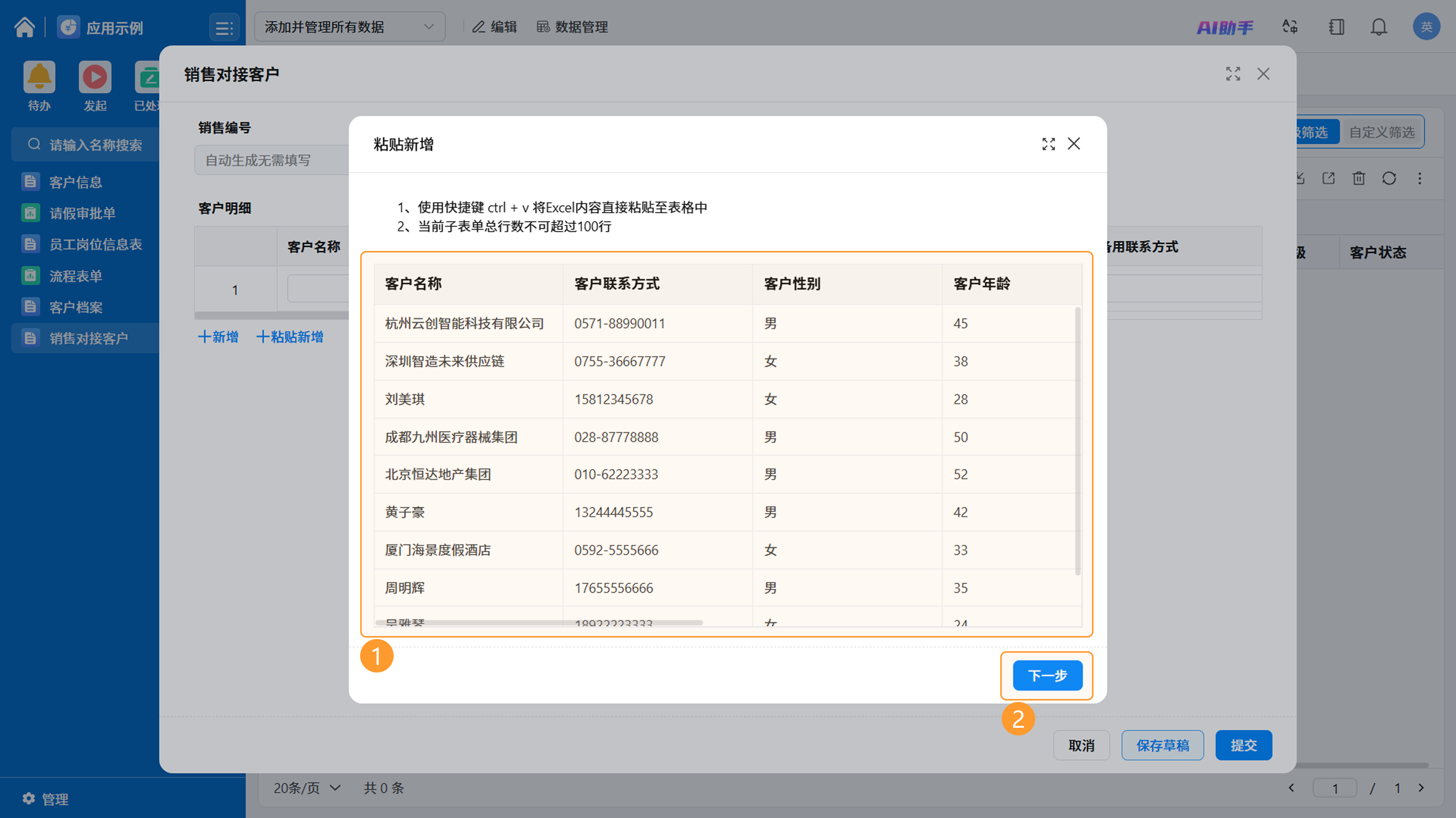The image size is (1456, 818).
Task: Refresh the list with the reload icon
Action: pyautogui.click(x=1389, y=179)
